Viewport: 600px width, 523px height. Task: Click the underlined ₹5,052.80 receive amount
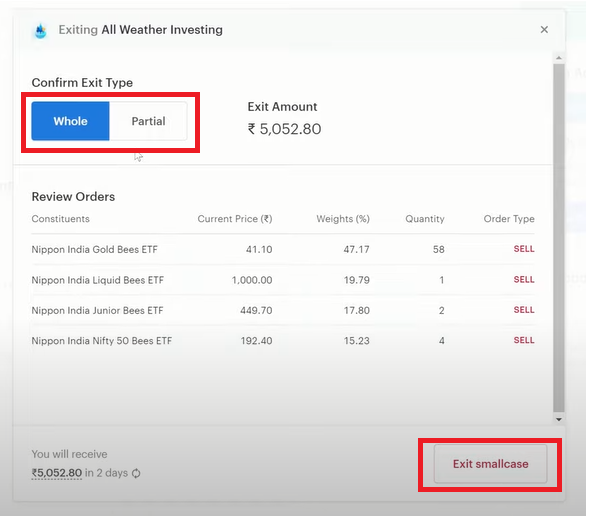click(57, 473)
